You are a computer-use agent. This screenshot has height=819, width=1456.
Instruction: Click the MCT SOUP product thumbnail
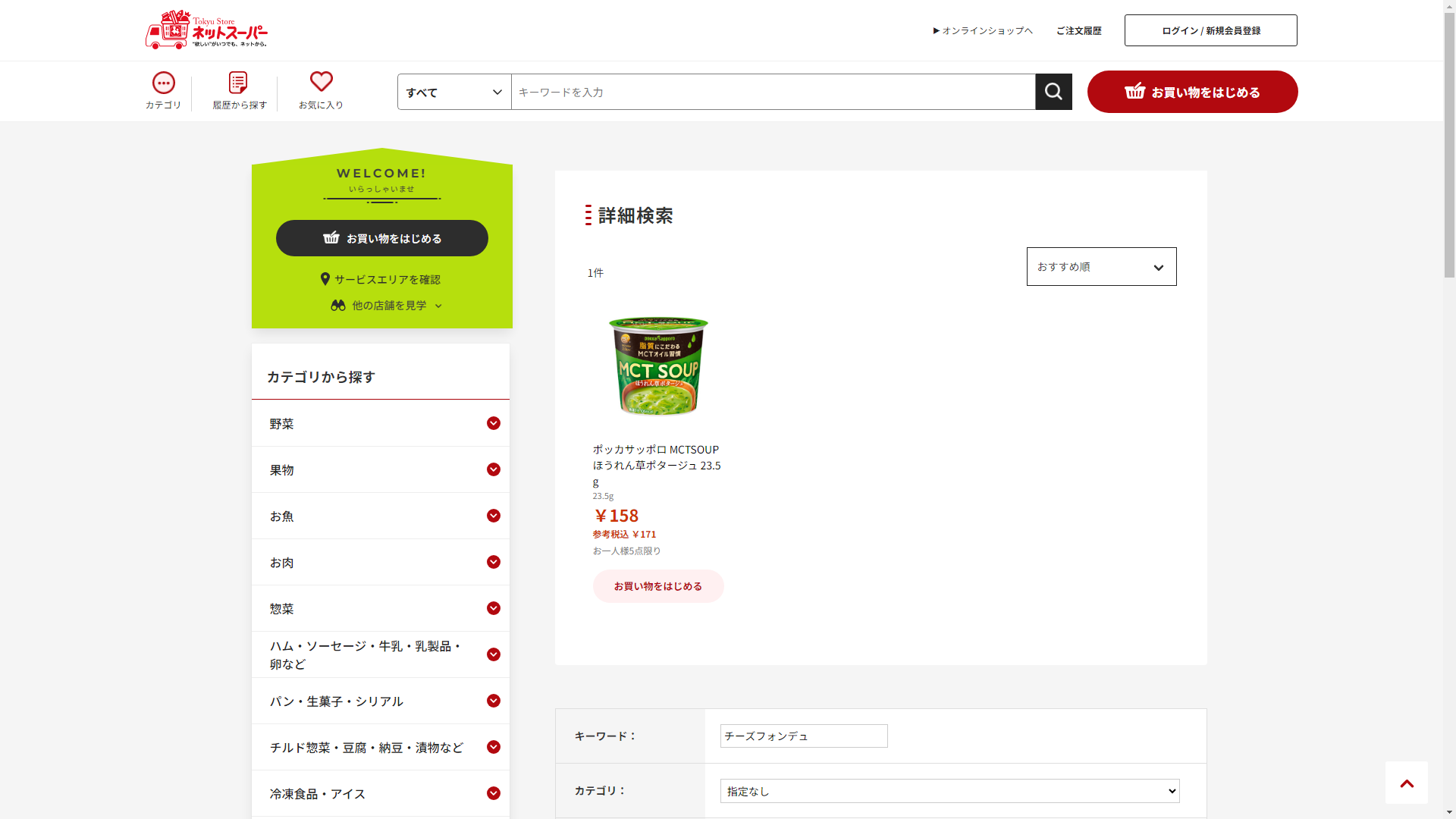[658, 366]
